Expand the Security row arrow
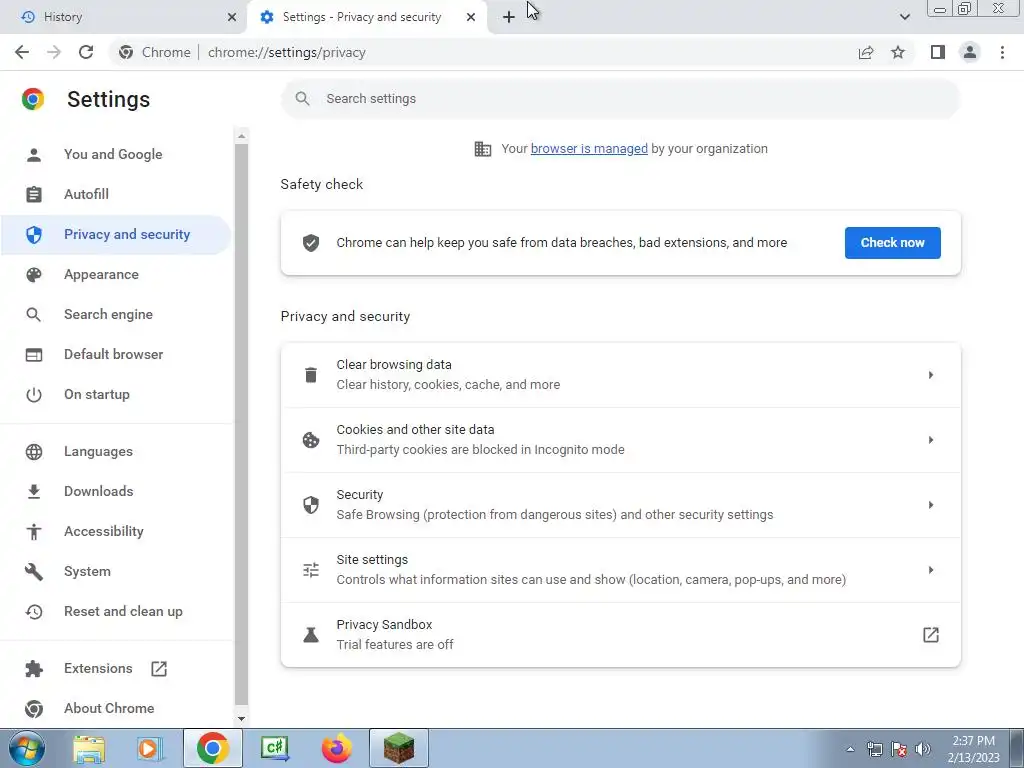The height and width of the screenshot is (768, 1024). pos(931,505)
